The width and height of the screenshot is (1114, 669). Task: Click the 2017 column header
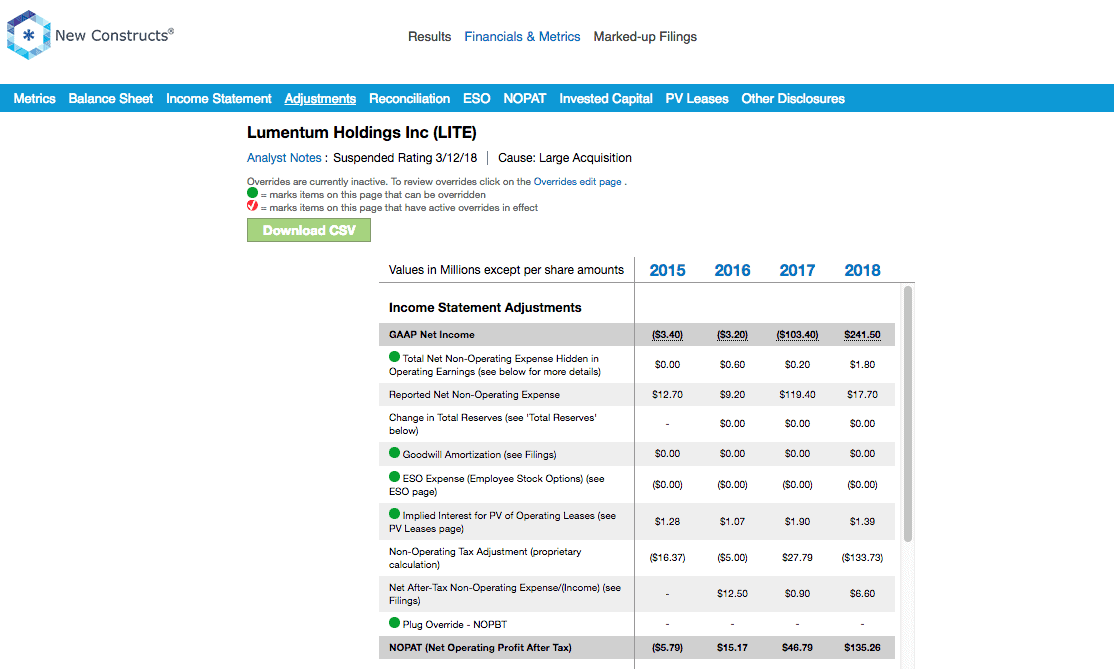[x=797, y=271]
